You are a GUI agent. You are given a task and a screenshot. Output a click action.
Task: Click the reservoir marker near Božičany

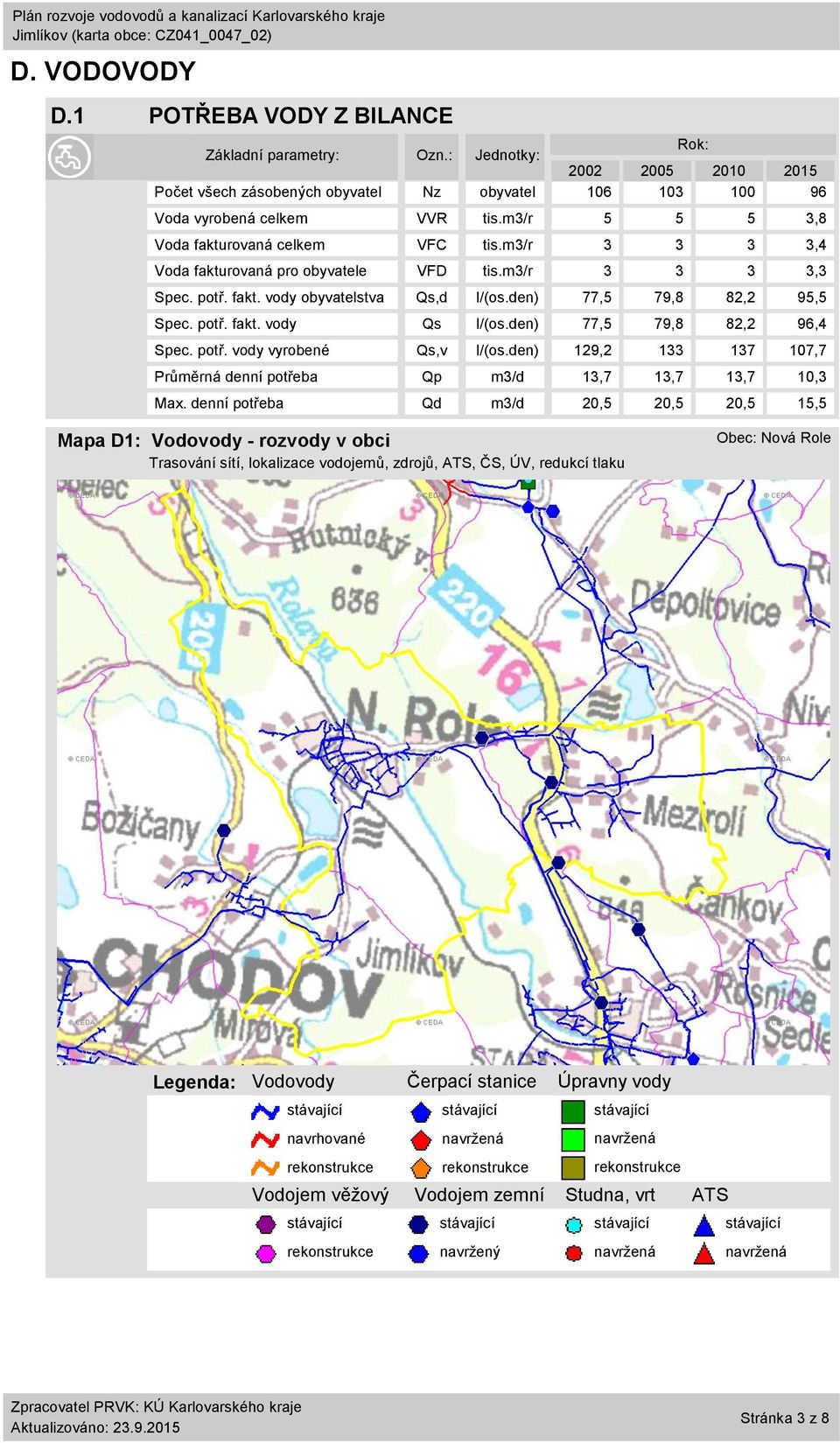tap(223, 830)
